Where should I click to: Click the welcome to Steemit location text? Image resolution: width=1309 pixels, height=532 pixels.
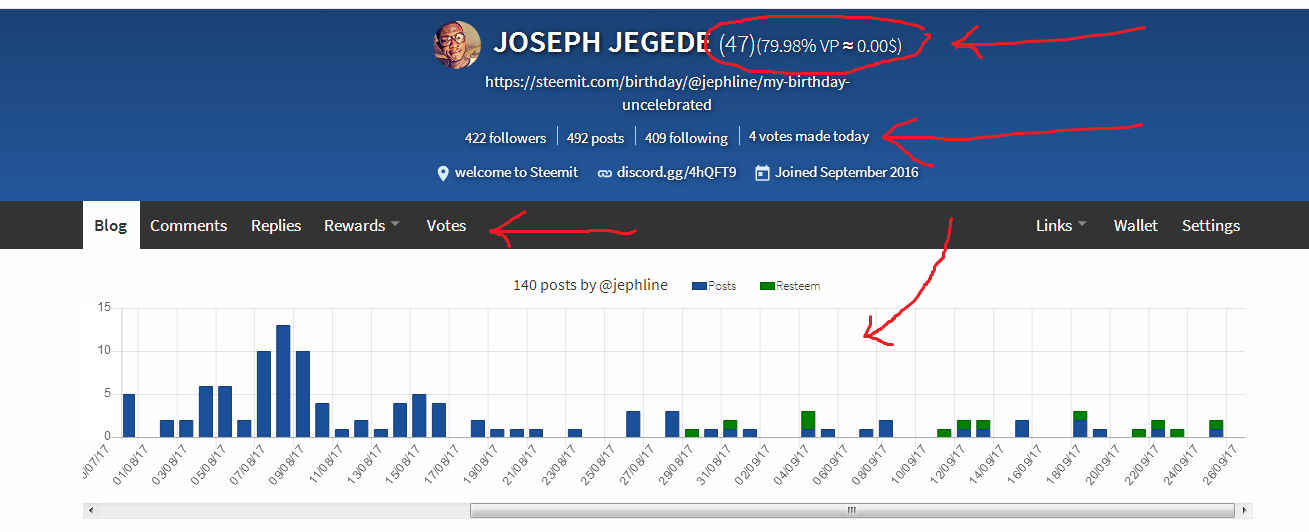pos(516,172)
